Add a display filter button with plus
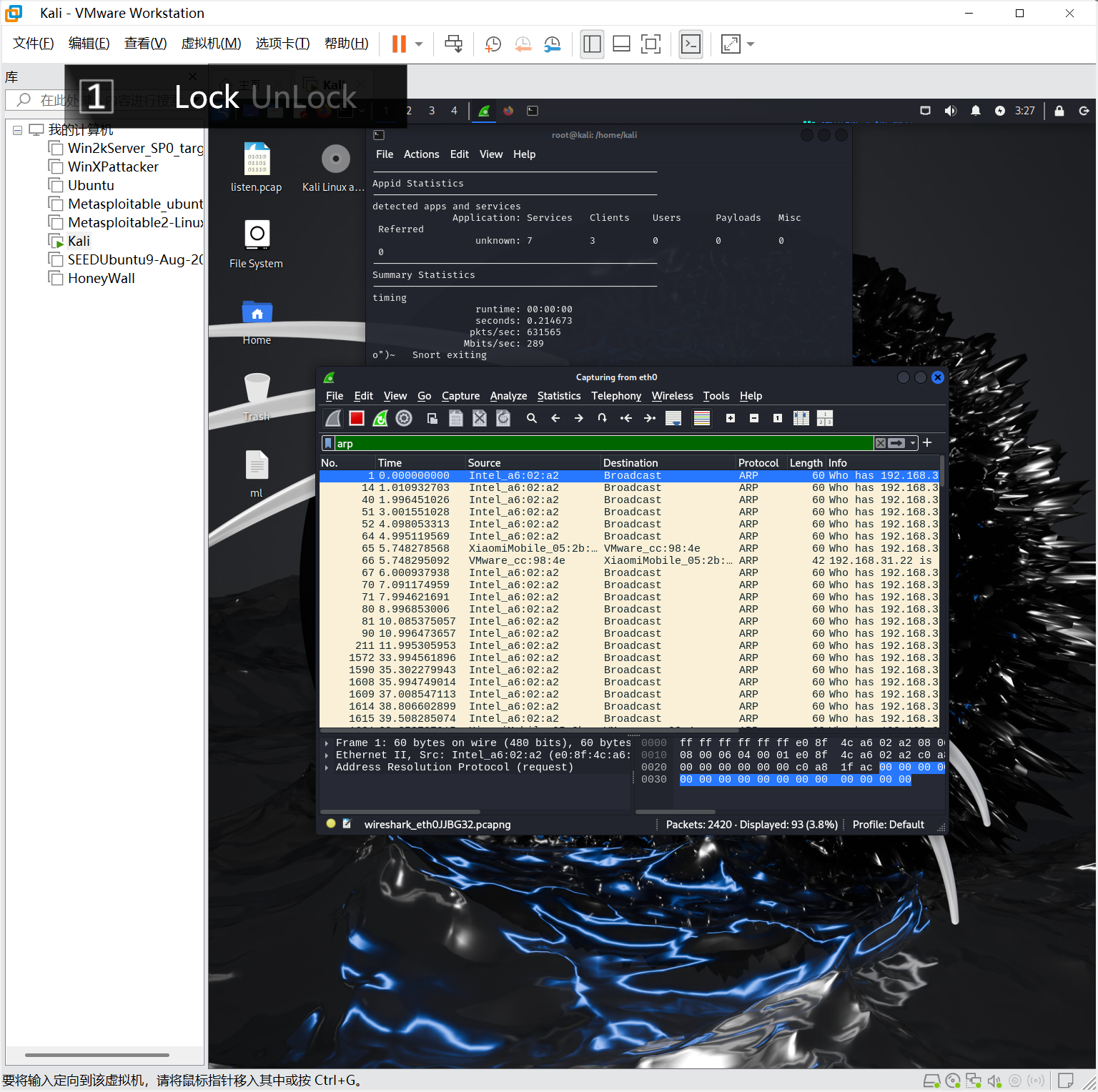1098x1092 pixels. click(928, 443)
